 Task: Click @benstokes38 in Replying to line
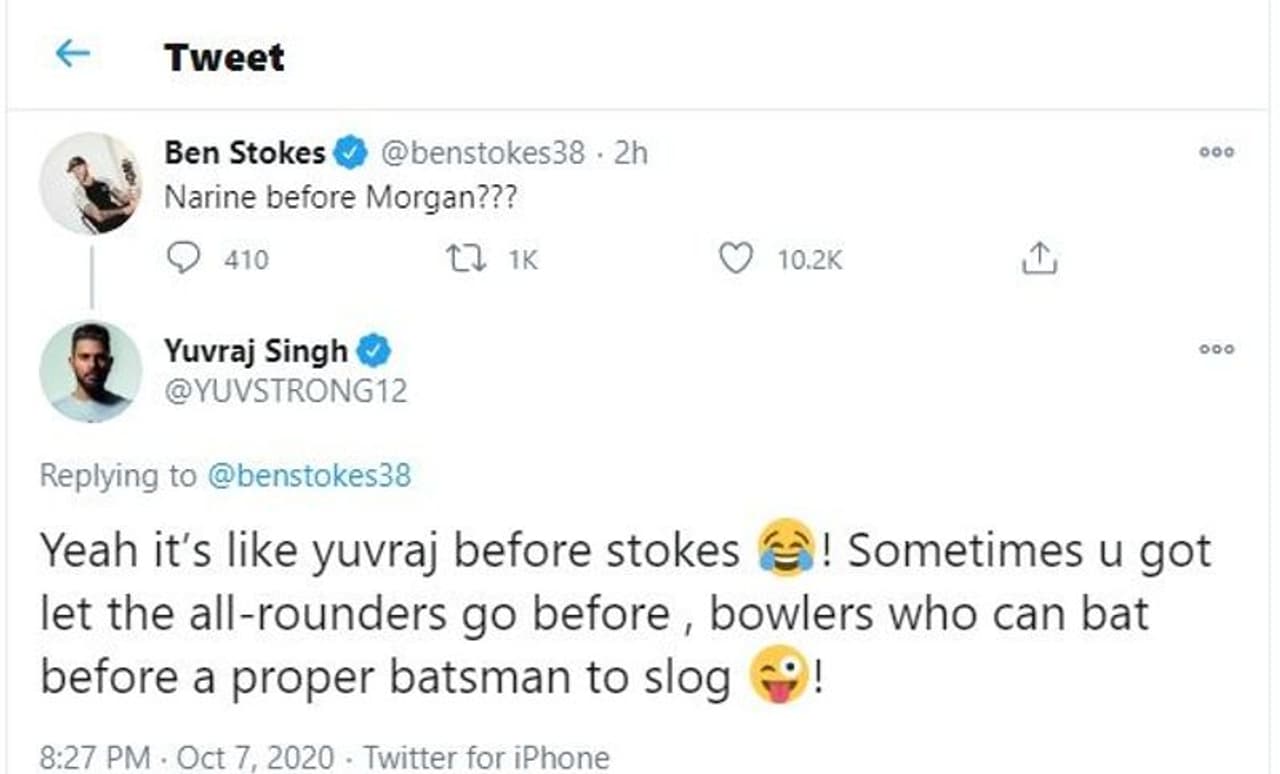[308, 475]
